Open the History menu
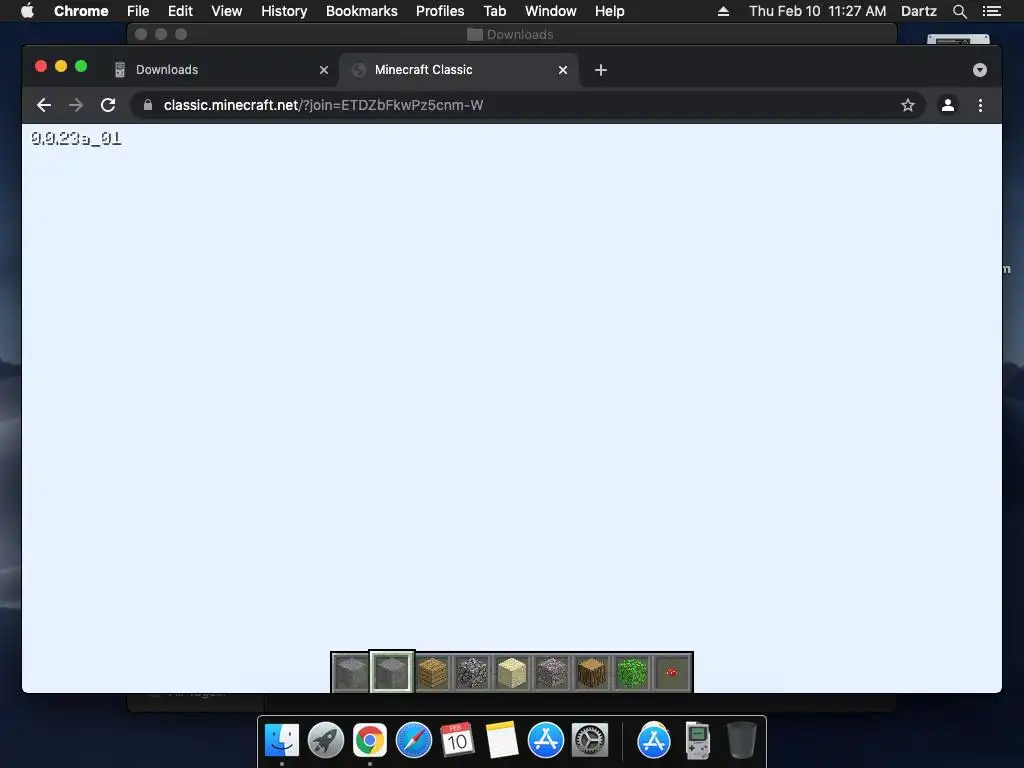The width and height of the screenshot is (1024, 768). click(284, 11)
